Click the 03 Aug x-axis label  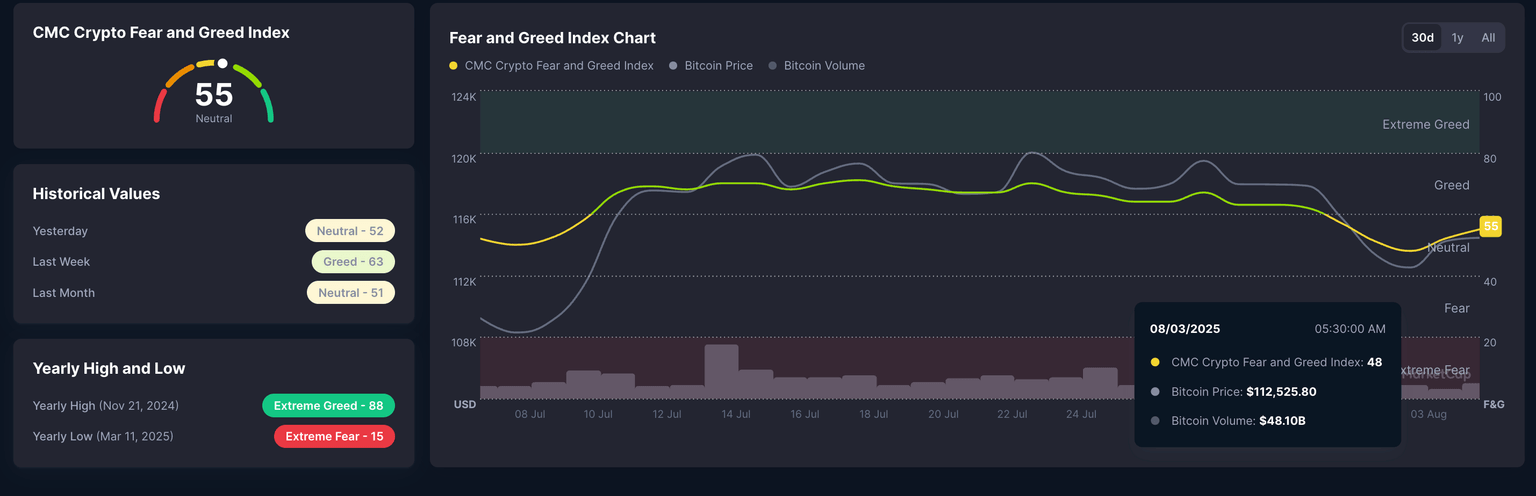tap(1428, 414)
